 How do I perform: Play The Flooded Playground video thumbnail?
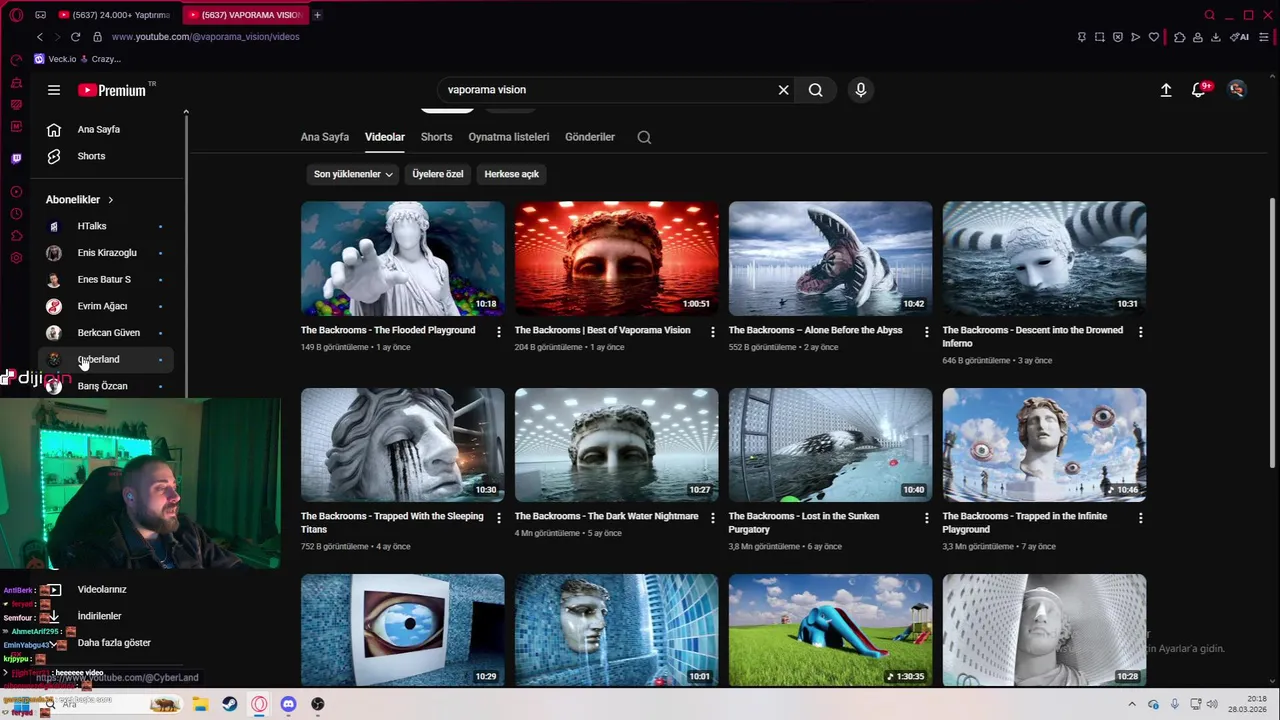403,259
